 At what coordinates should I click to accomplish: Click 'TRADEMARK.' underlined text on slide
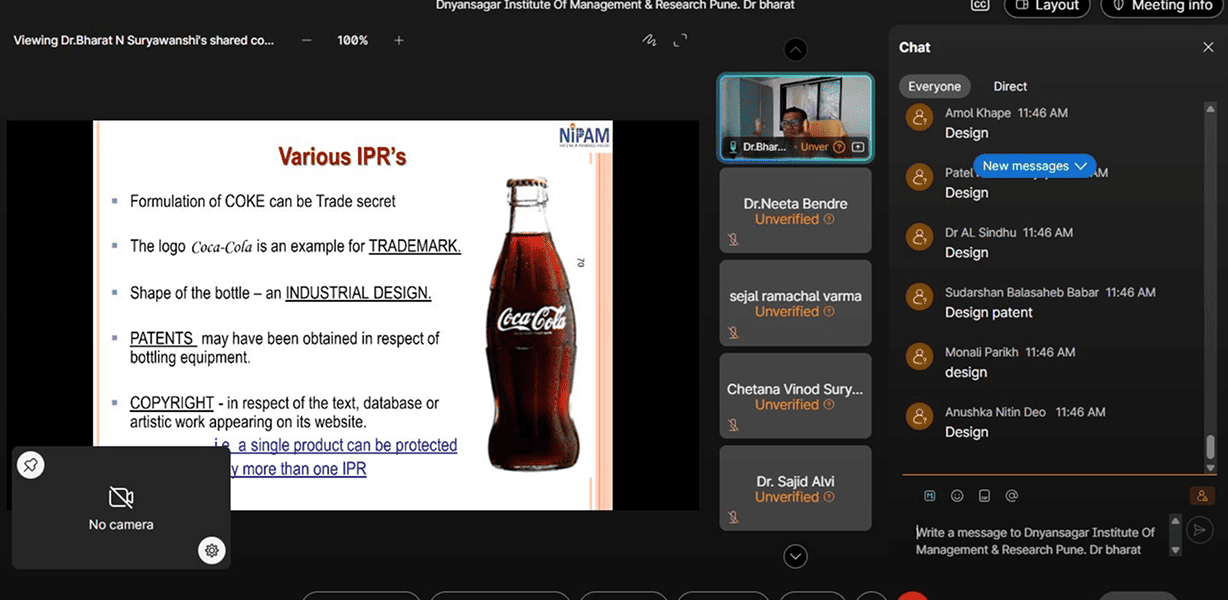415,246
